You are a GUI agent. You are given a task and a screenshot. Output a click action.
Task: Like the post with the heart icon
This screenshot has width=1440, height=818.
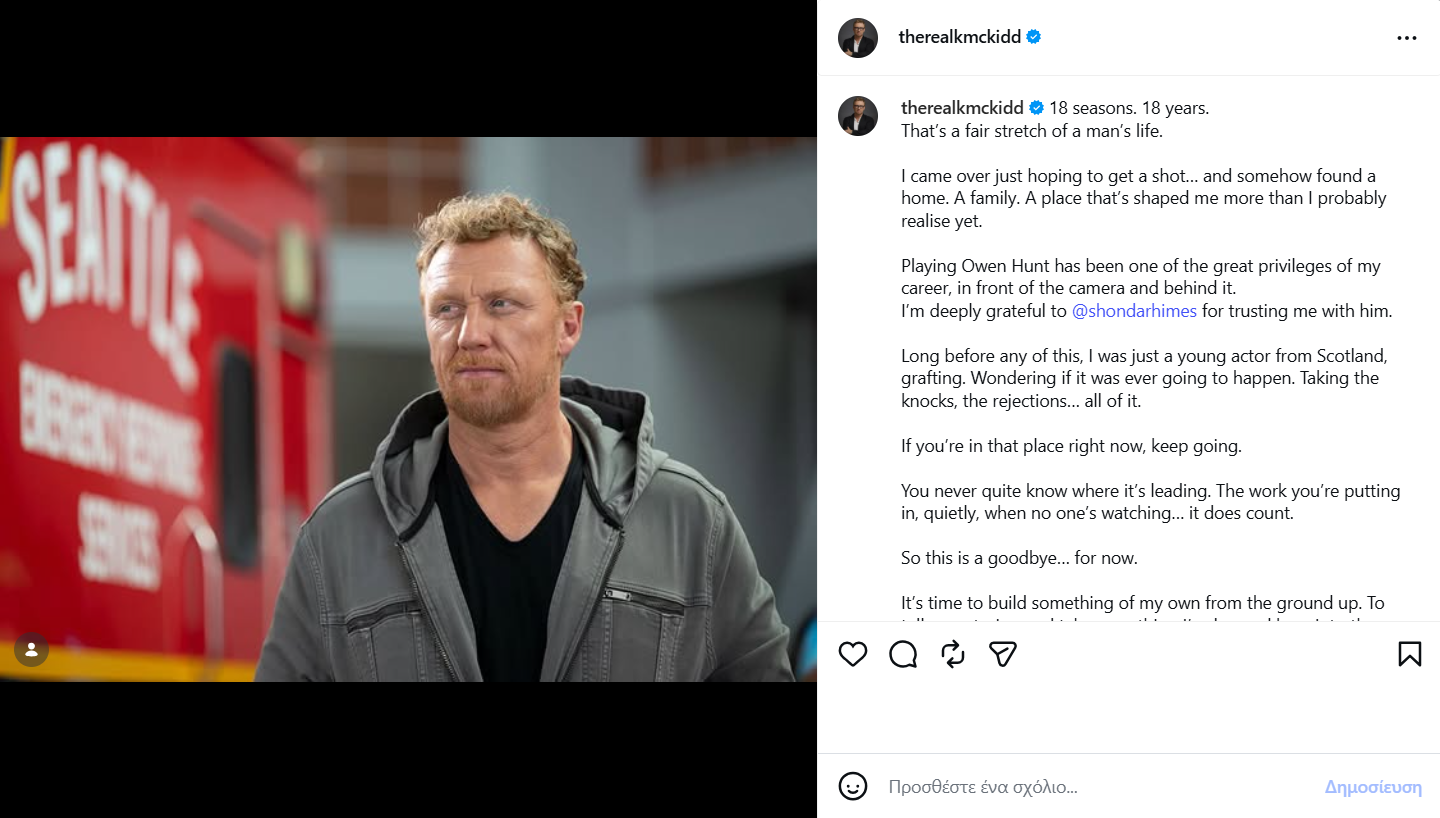click(853, 654)
